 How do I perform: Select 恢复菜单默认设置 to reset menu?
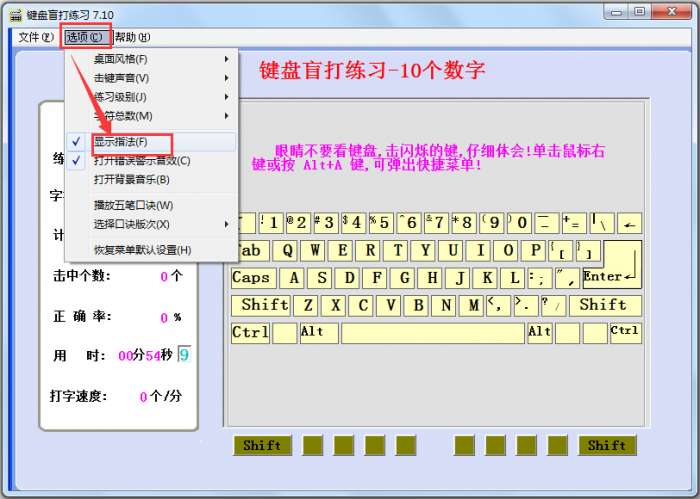click(x=142, y=250)
